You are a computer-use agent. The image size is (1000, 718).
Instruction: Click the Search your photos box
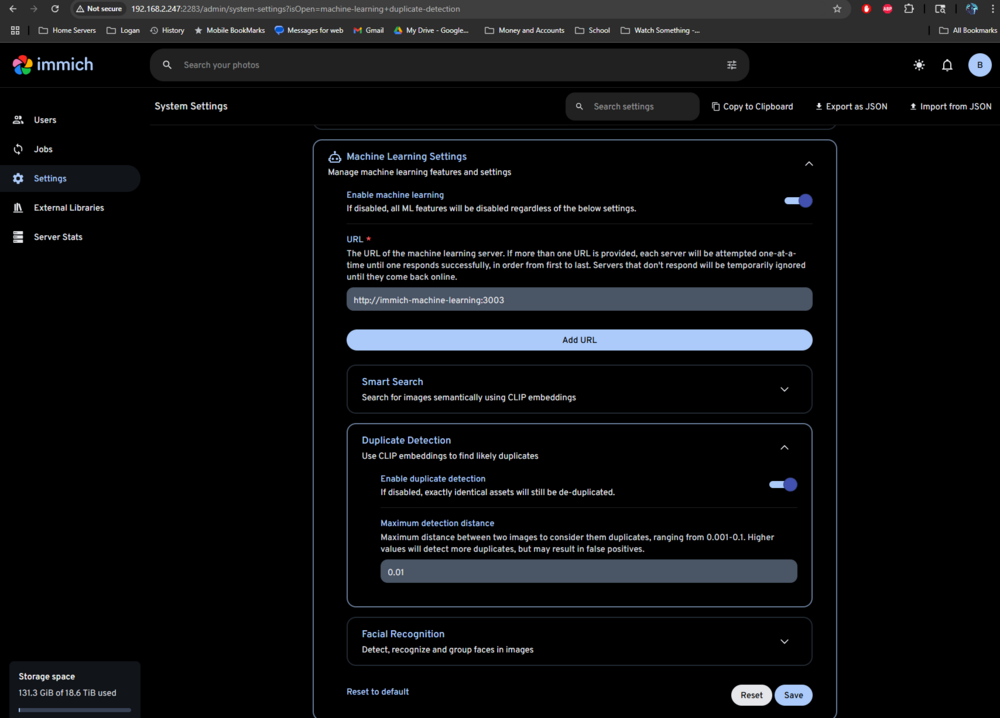449,65
